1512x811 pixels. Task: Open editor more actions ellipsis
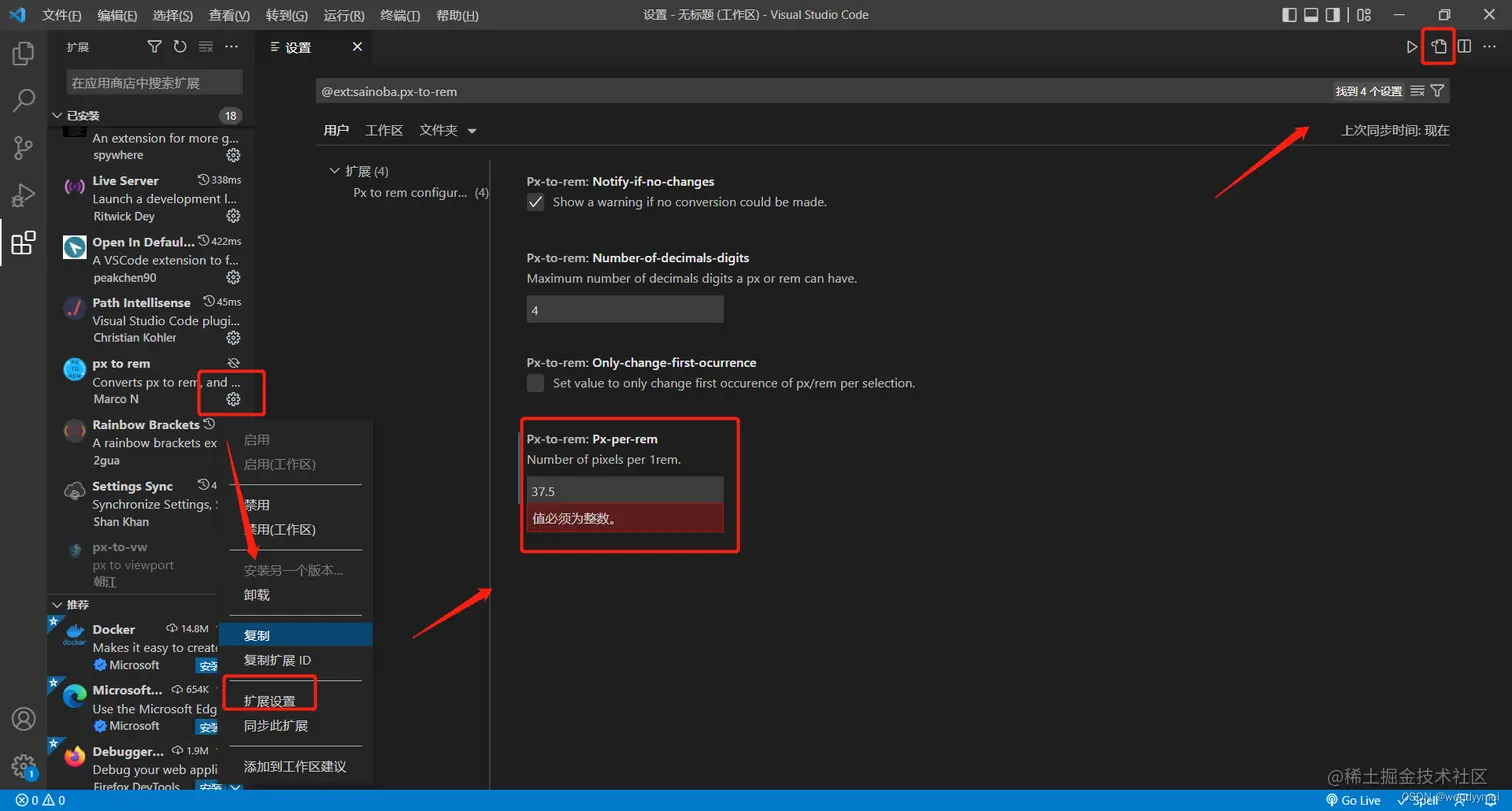[x=1489, y=47]
